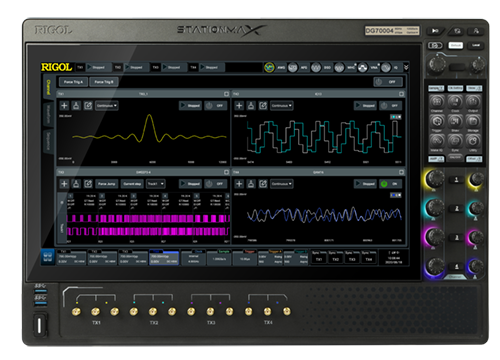Screen dimensions: 500x360
Task: Click the cyan-ringed left channel knob
Action: [435, 208]
